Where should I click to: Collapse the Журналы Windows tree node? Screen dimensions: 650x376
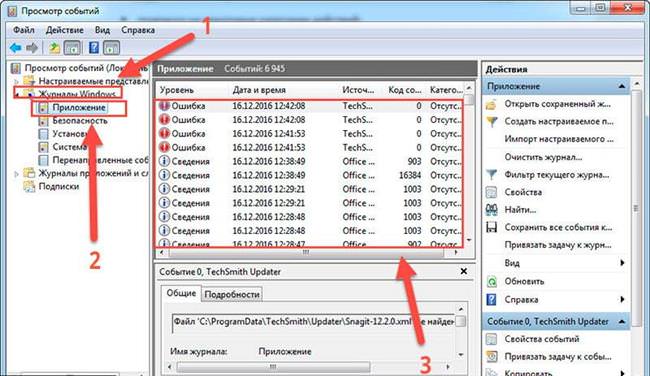tap(17, 95)
